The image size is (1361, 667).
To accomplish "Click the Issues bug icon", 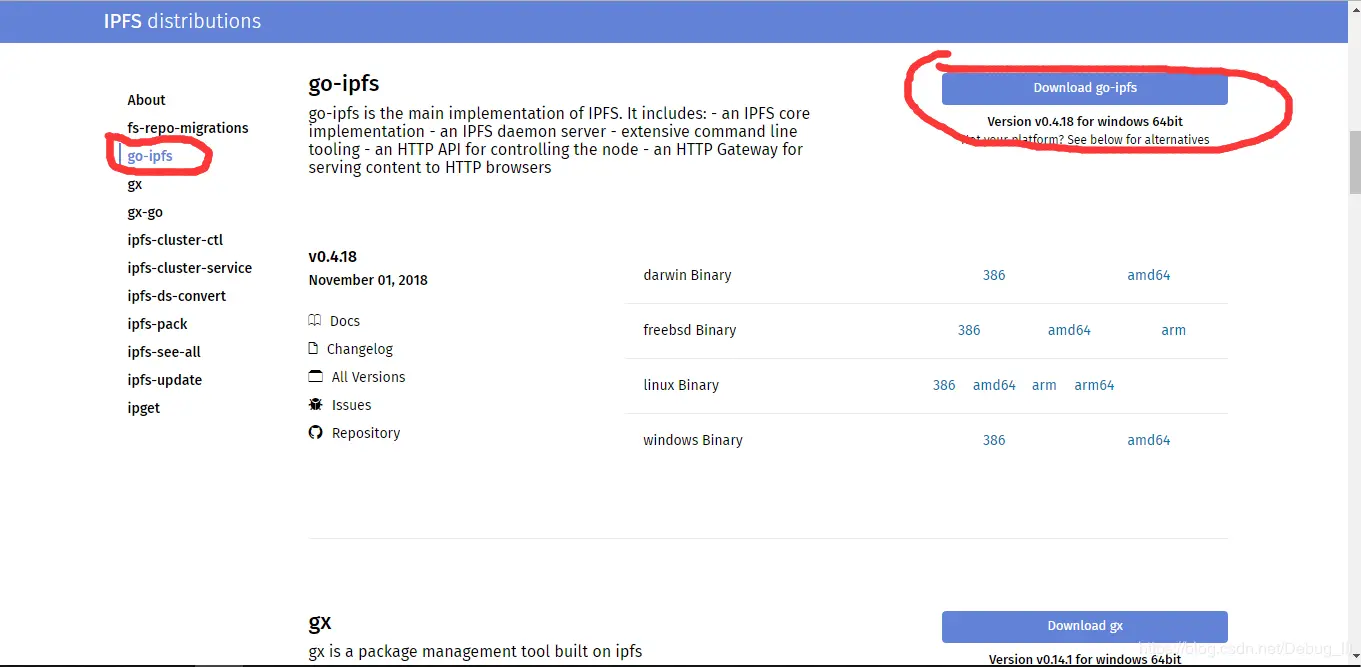I will coord(315,405).
